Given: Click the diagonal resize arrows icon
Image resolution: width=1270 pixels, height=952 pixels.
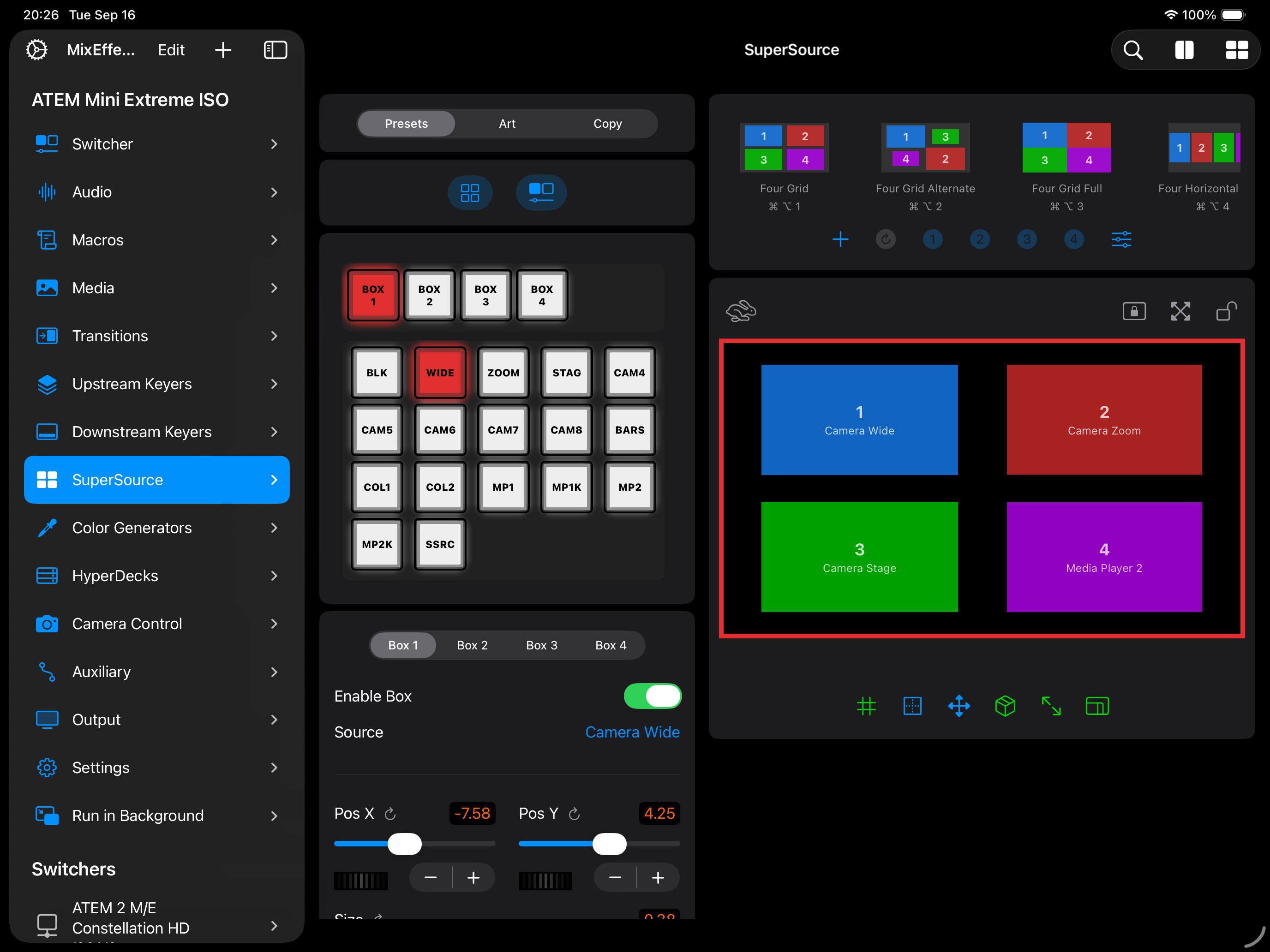Looking at the screenshot, I should point(1051,706).
